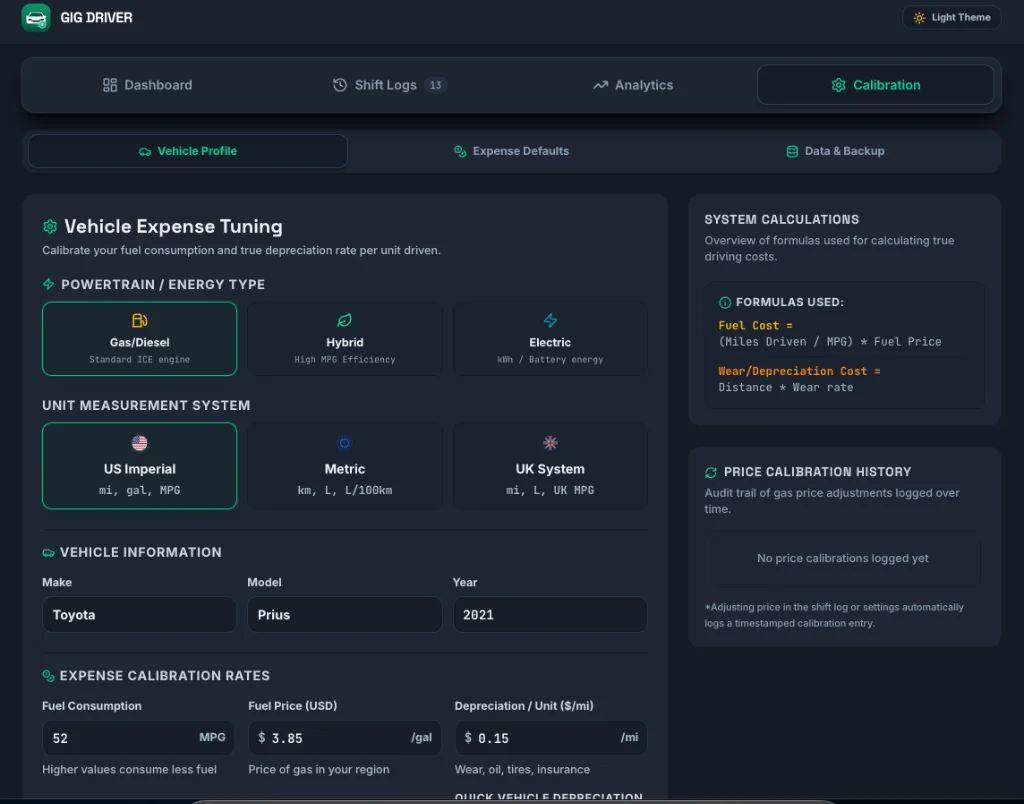Choose the Hybrid powertrain option
The height and width of the screenshot is (804, 1024).
(x=345, y=338)
